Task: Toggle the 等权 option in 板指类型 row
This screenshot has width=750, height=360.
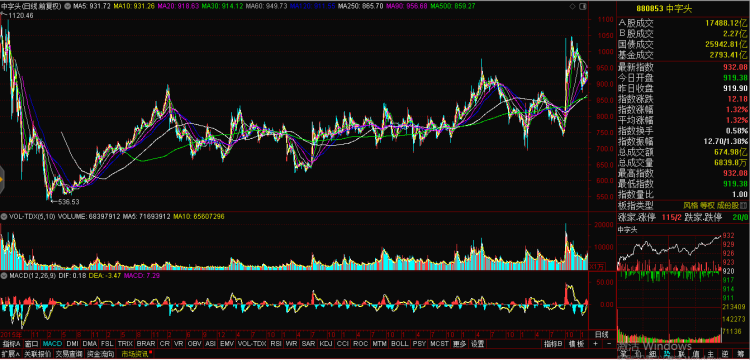Action: 707,205
